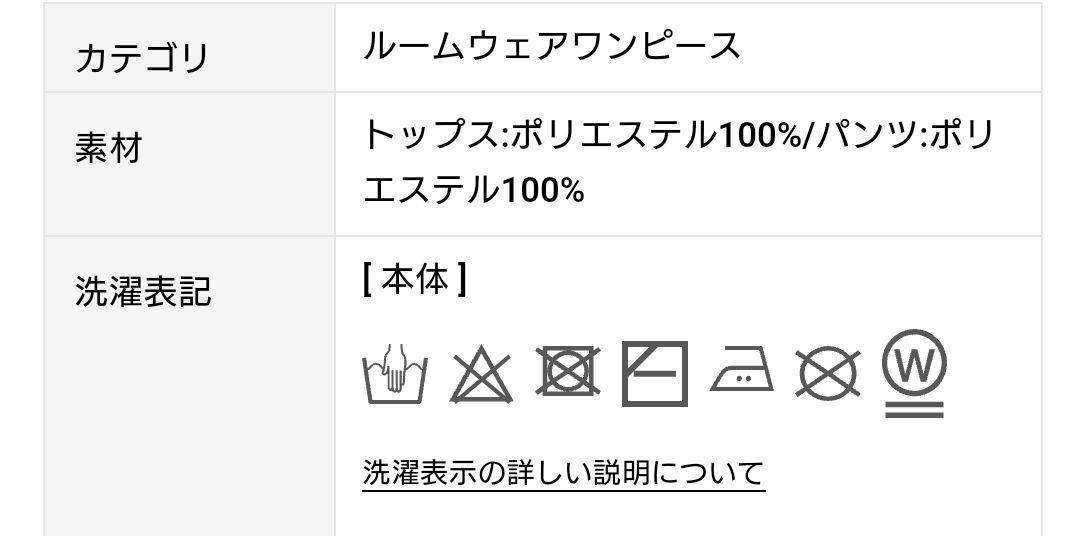Click the do-not-tumble-dry crossed square icon
This screenshot has width=1080, height=536.
pos(568,371)
